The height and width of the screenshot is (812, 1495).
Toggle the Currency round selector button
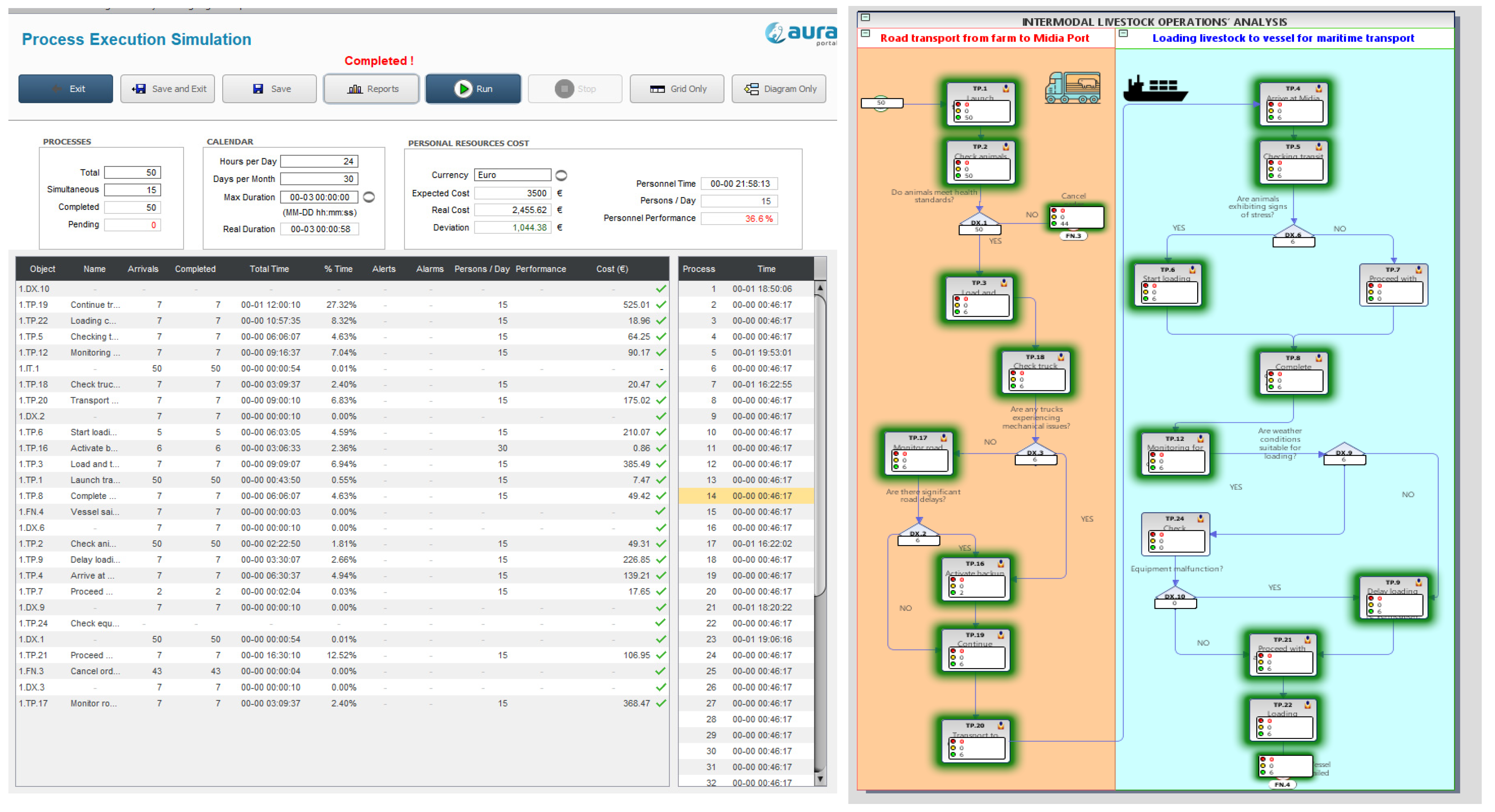(x=561, y=175)
